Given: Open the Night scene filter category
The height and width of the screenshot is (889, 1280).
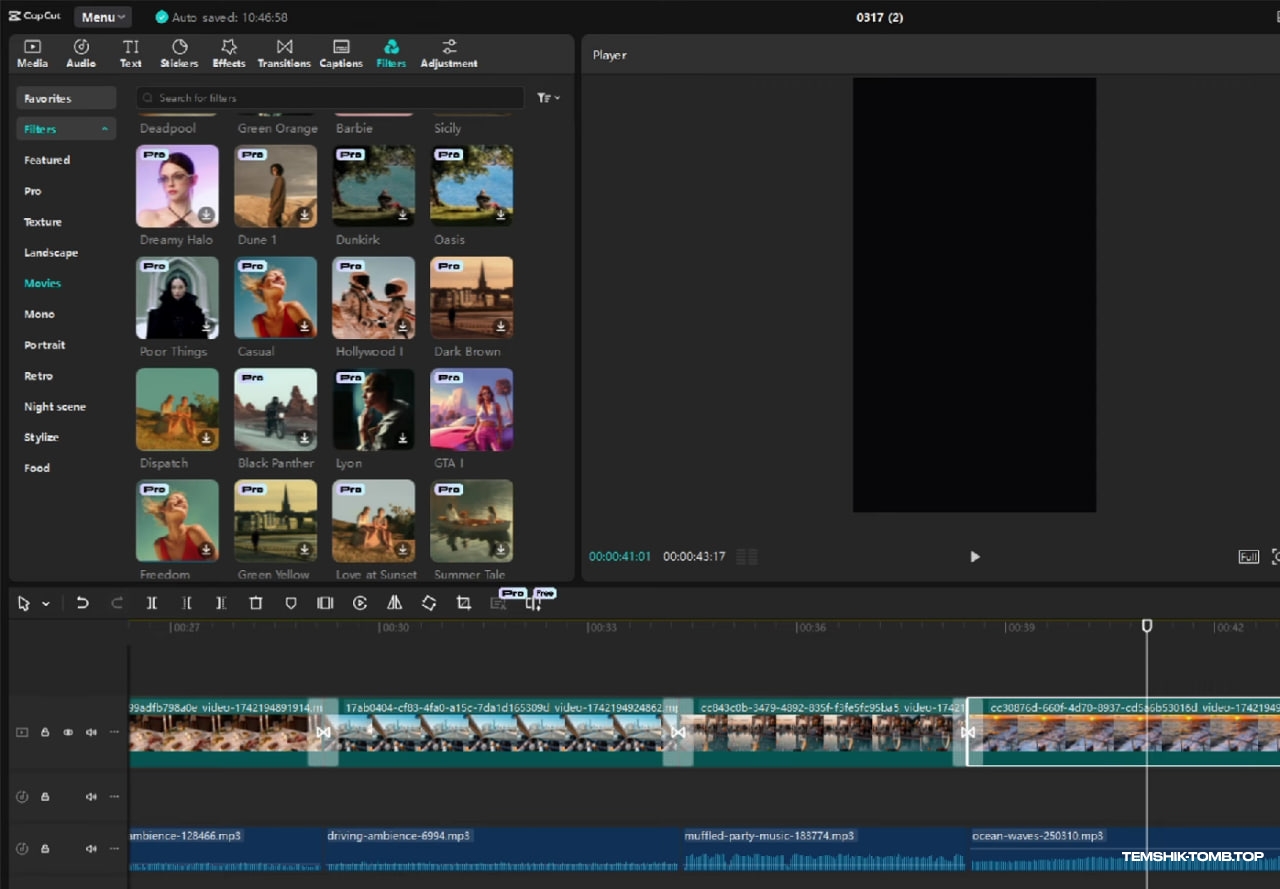Looking at the screenshot, I should click(55, 407).
